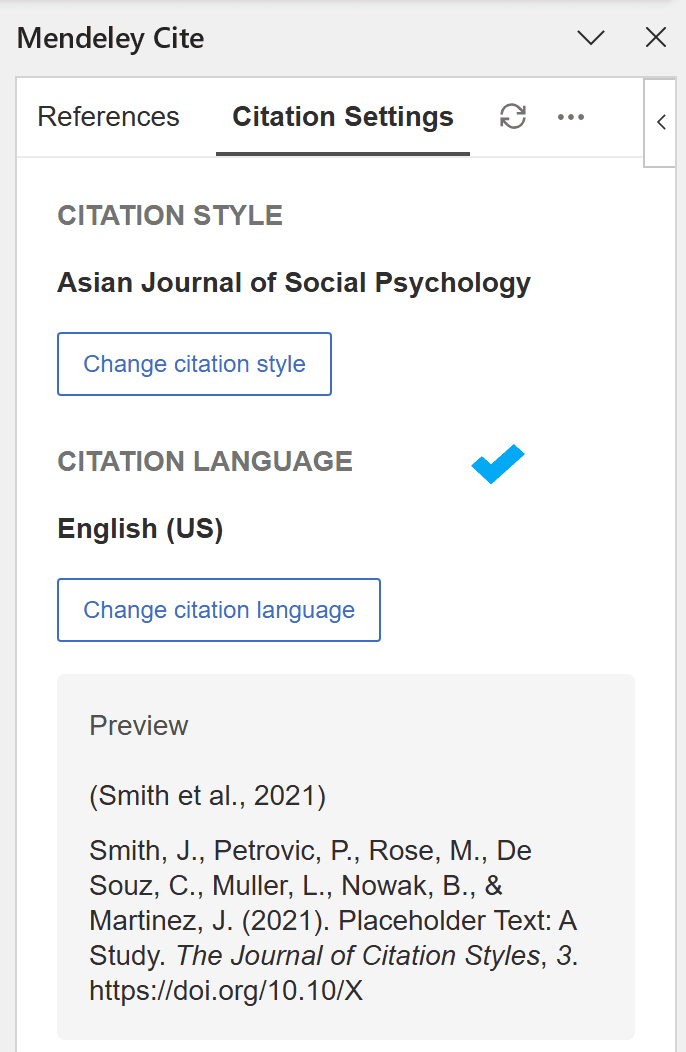This screenshot has height=1052, width=686.
Task: Click the https://doi.org/10.10/X text
Action: tap(226, 990)
